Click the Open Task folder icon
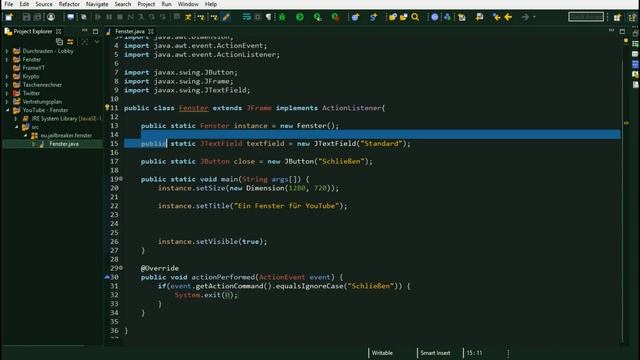This screenshot has width=640, height=360. [x=404, y=17]
